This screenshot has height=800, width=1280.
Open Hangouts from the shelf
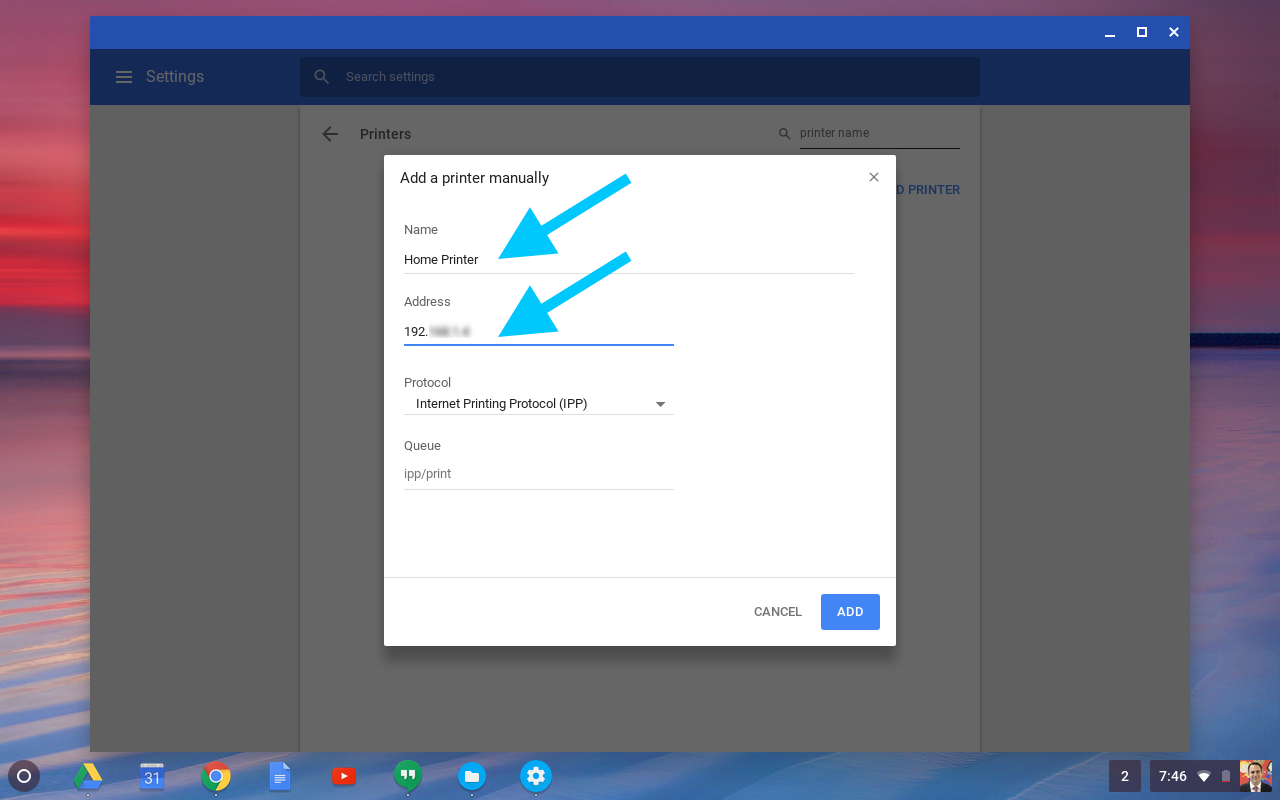coord(407,776)
